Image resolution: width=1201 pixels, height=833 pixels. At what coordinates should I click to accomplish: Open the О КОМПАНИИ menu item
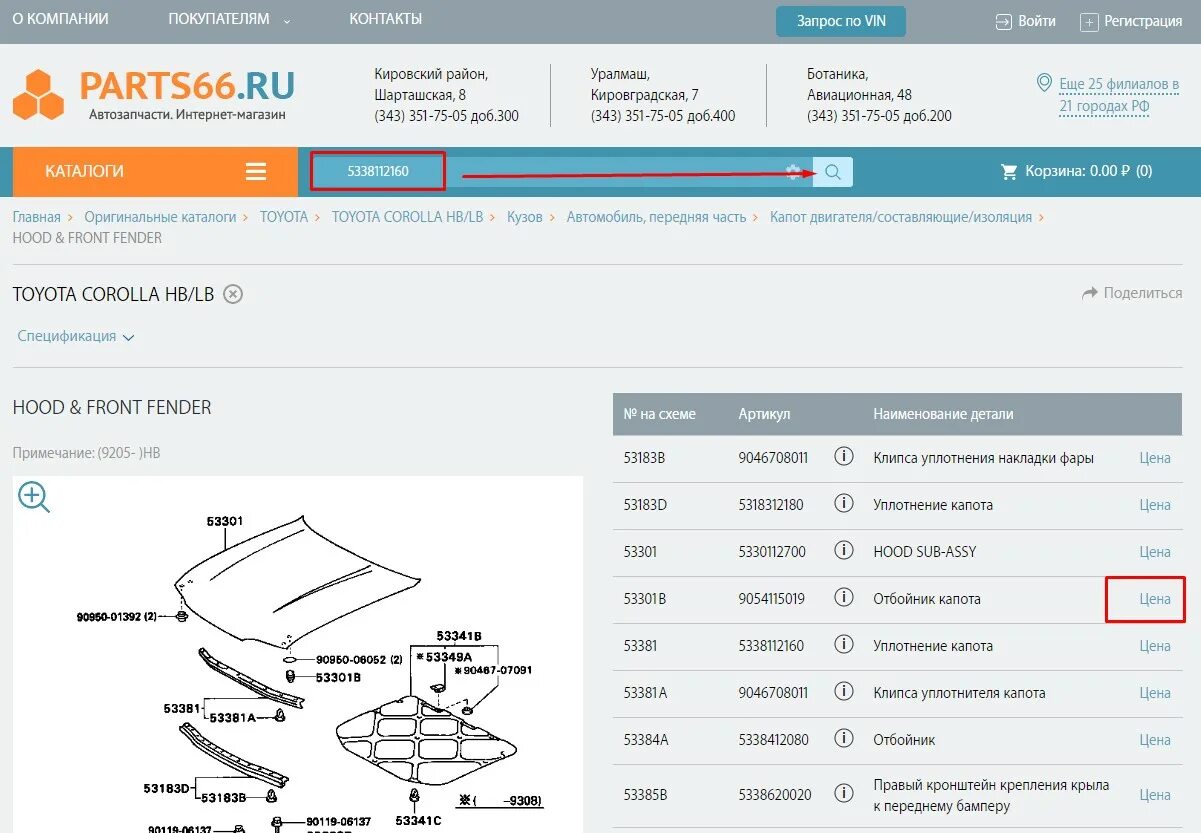click(x=60, y=19)
